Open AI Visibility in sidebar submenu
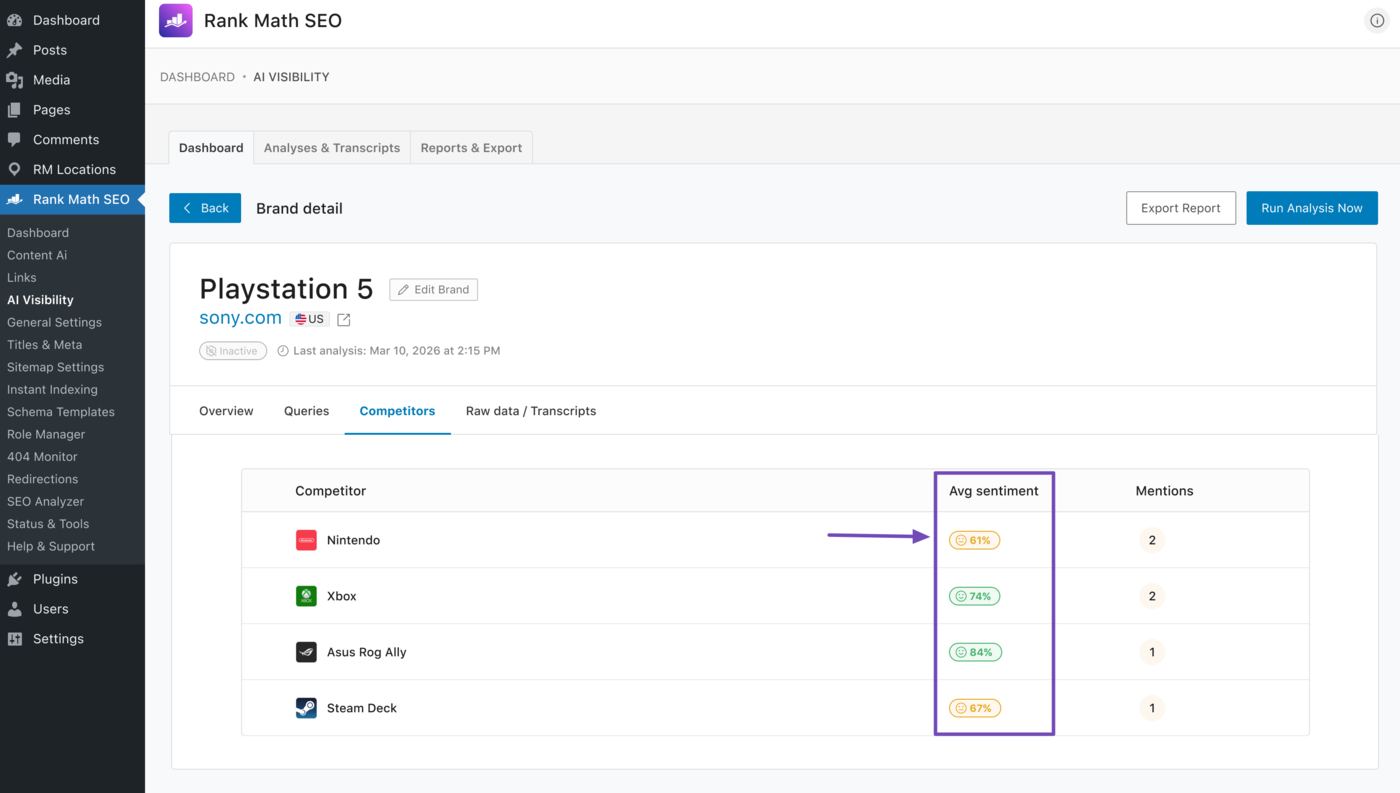The image size is (1400, 793). click(x=40, y=300)
